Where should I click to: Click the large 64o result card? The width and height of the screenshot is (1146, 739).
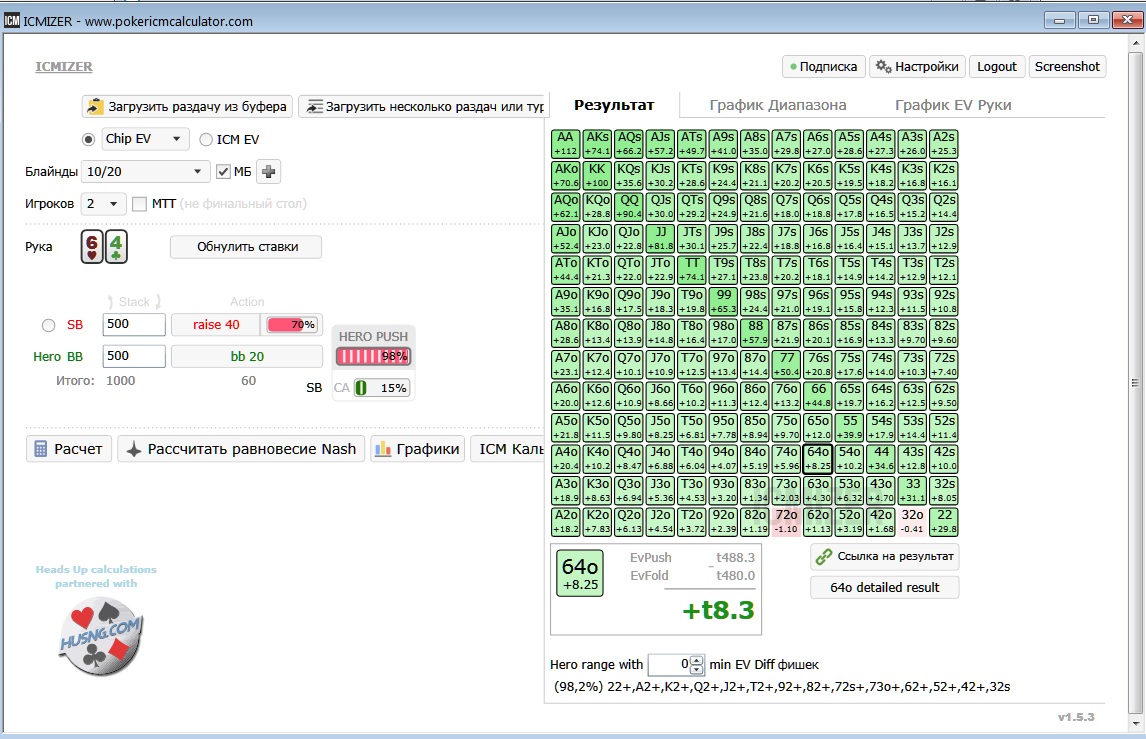[x=580, y=573]
